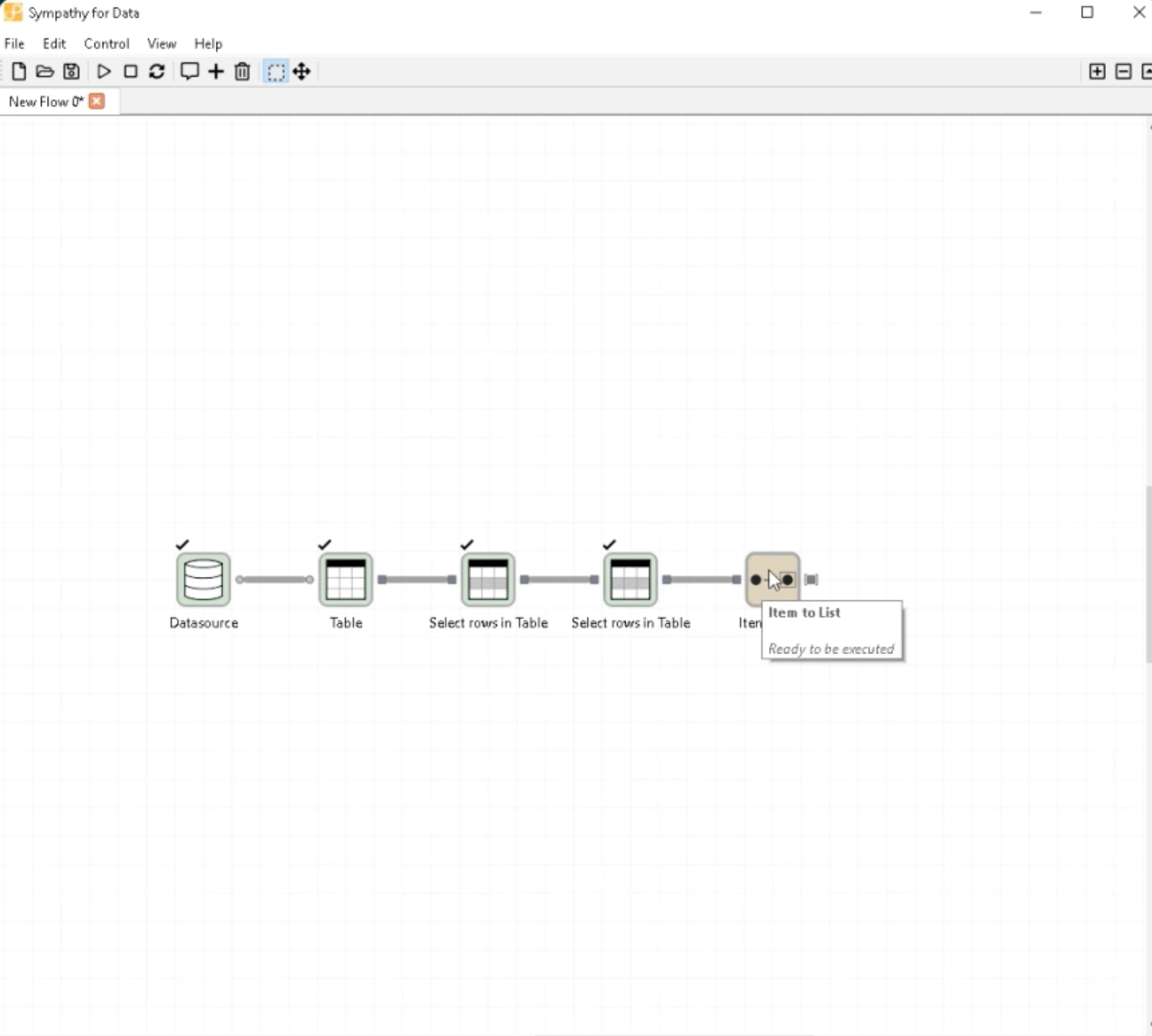1152x1036 pixels.
Task: Delete selection with the trash icon
Action: [242, 71]
